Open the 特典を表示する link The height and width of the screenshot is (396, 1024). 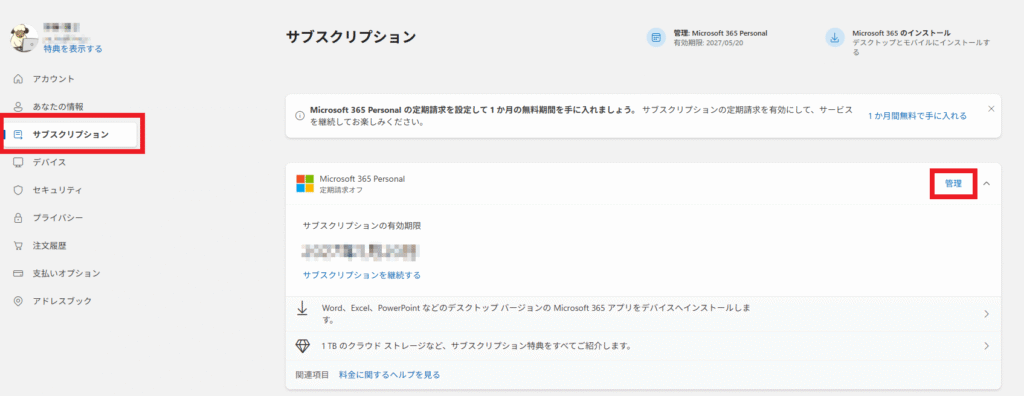point(73,49)
